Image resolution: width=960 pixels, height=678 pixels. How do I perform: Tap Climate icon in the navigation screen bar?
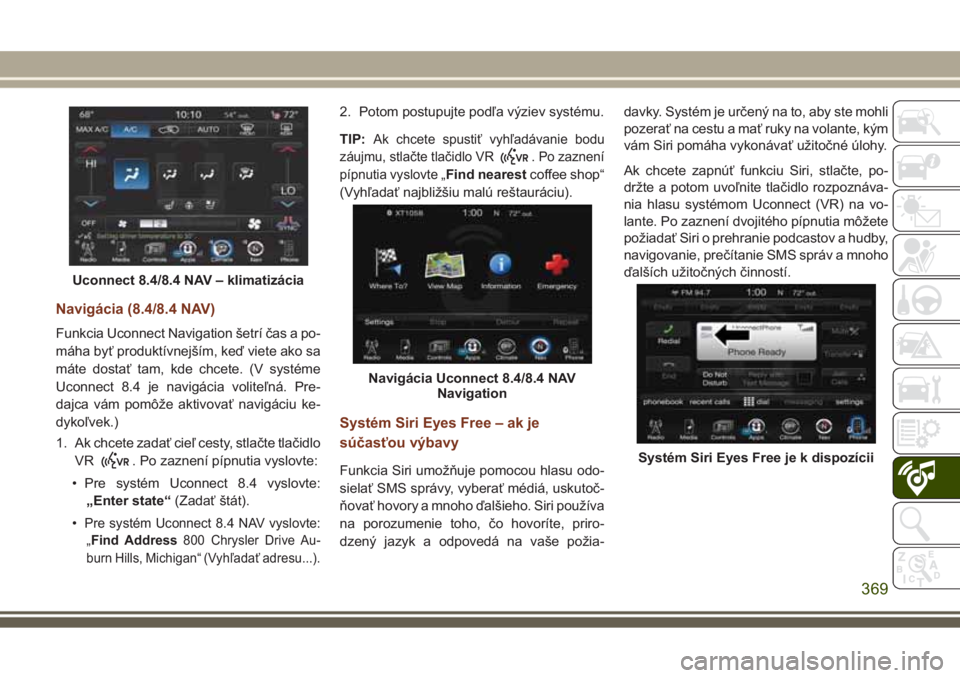click(x=506, y=348)
